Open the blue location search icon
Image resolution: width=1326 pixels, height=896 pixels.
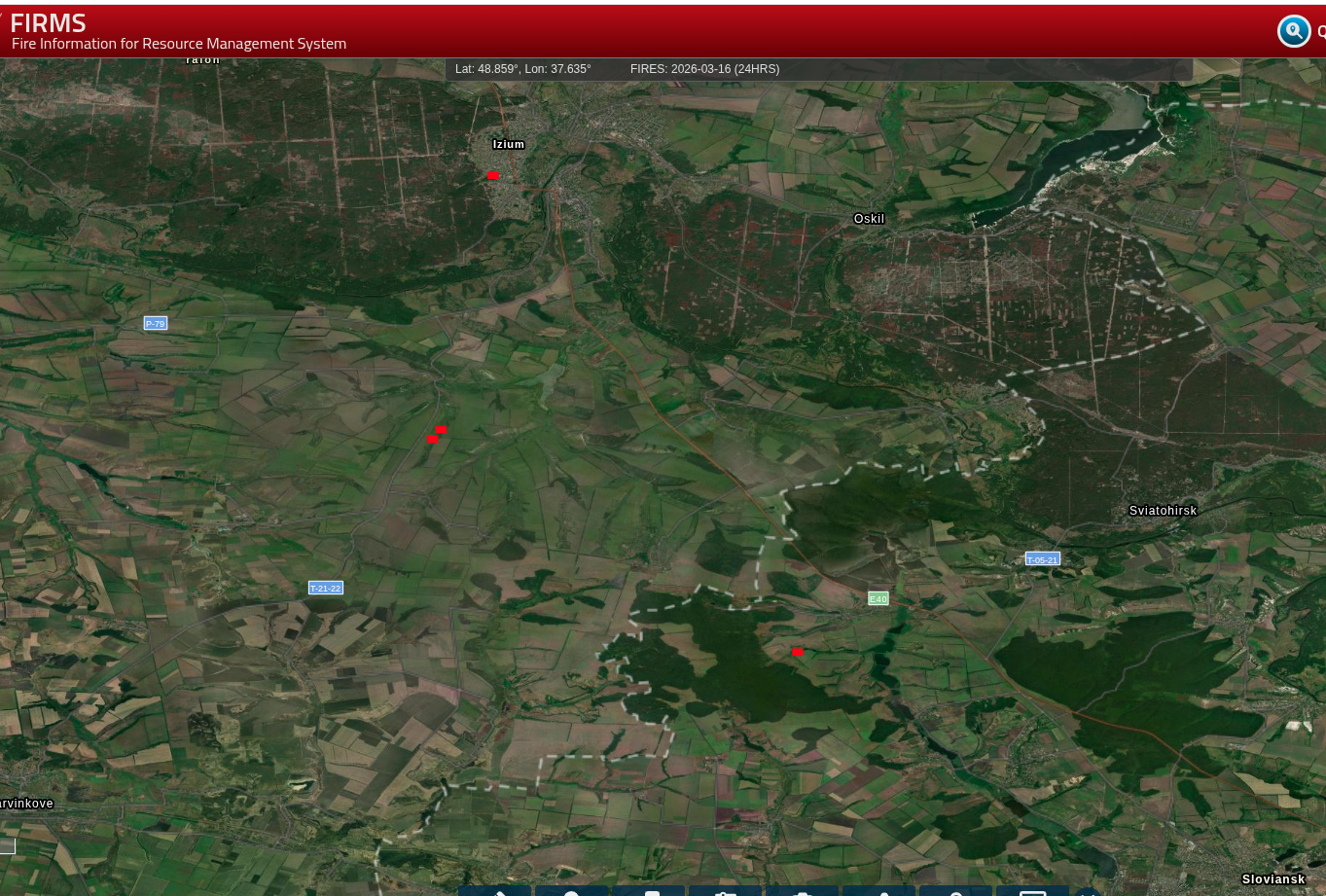(x=1294, y=31)
